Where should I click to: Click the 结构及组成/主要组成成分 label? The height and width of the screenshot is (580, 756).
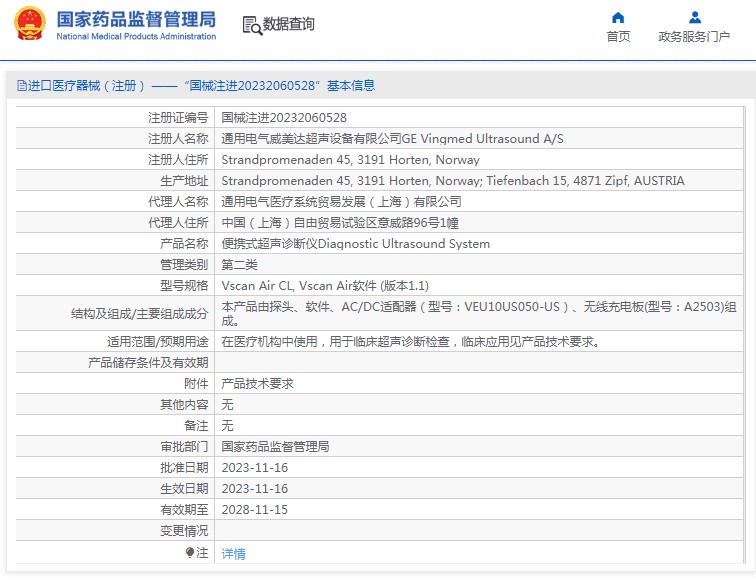pos(139,314)
